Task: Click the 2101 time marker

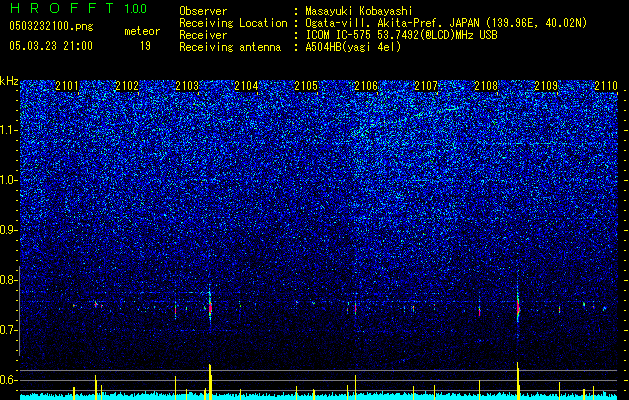Action: pyautogui.click(x=67, y=86)
